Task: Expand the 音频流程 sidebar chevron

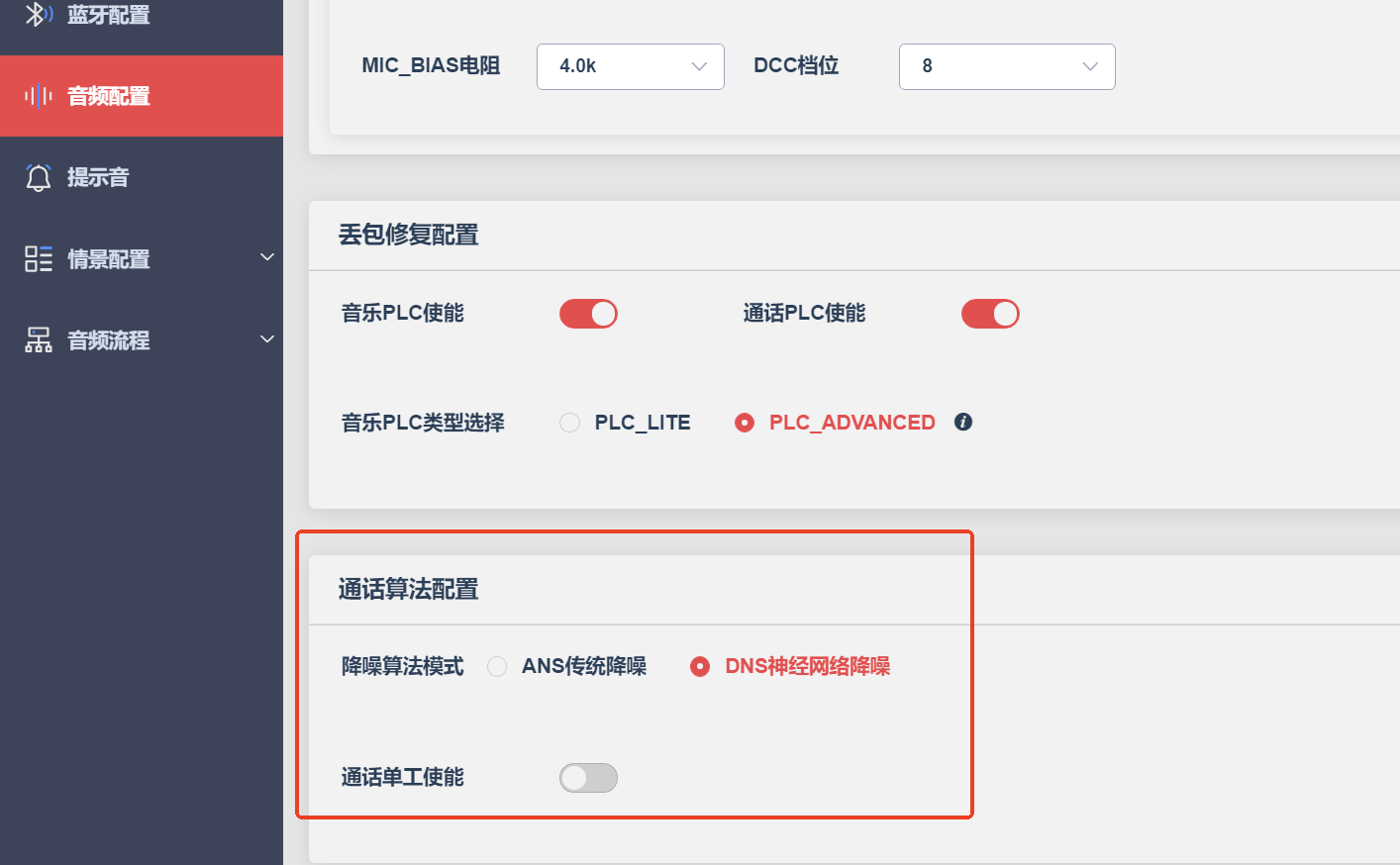Action: tap(266, 339)
